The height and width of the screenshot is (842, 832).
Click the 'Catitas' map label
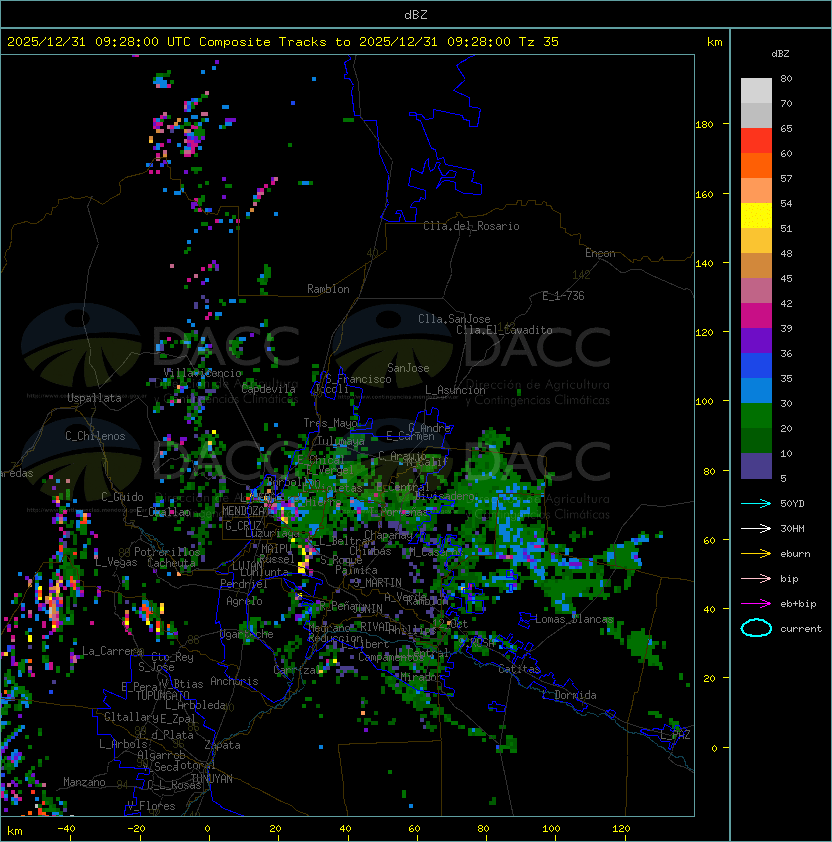tap(519, 670)
